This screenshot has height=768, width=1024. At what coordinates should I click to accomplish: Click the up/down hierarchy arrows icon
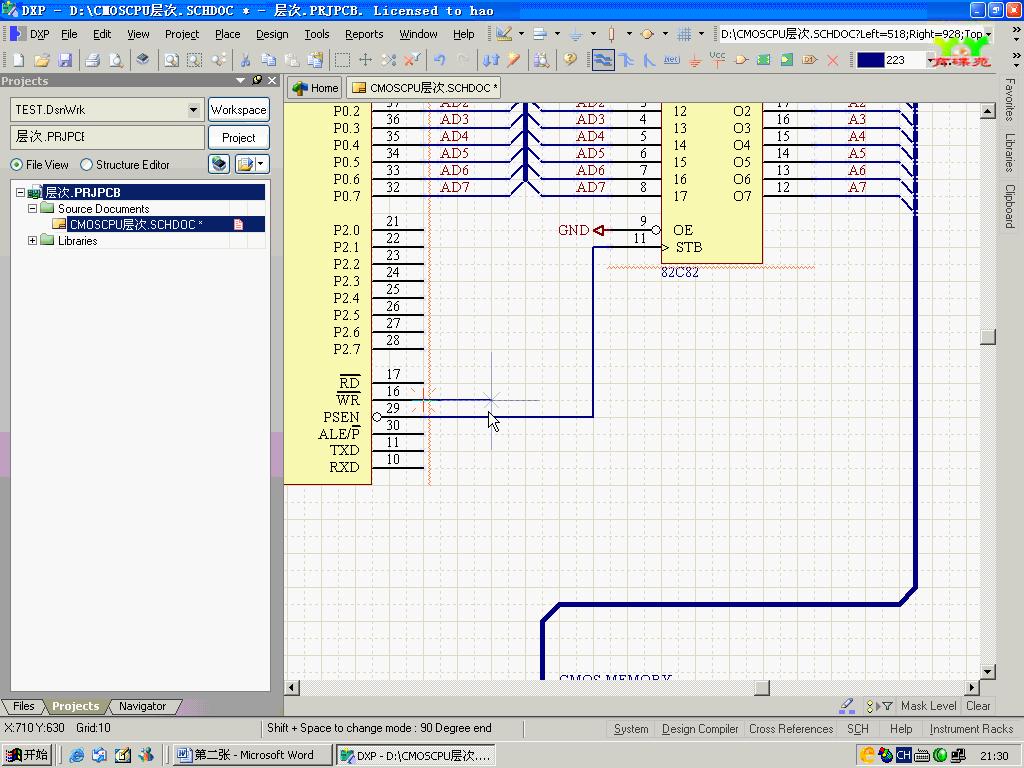(490, 60)
